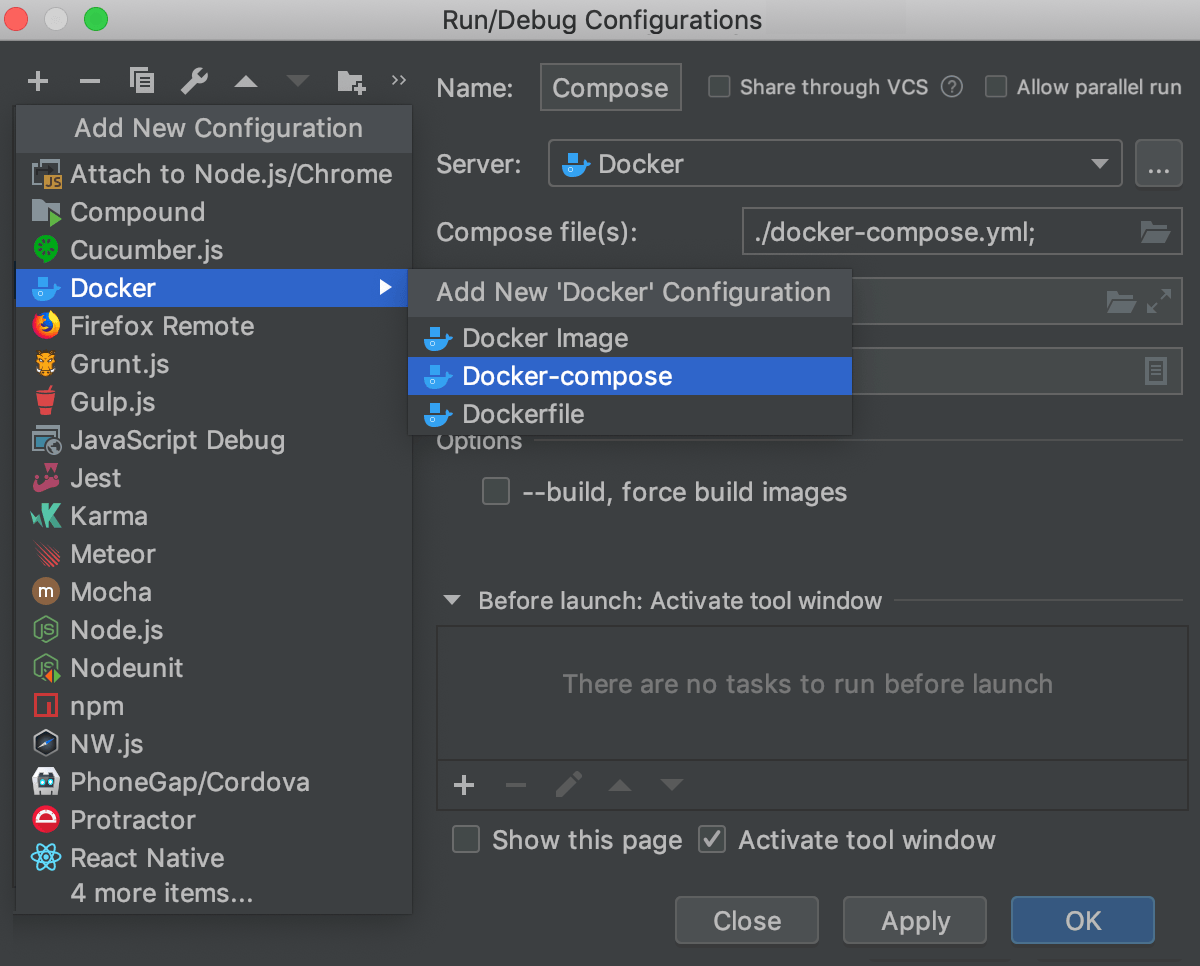Select Grunt.js configuration type
This screenshot has height=966, width=1200.
[x=213, y=364]
